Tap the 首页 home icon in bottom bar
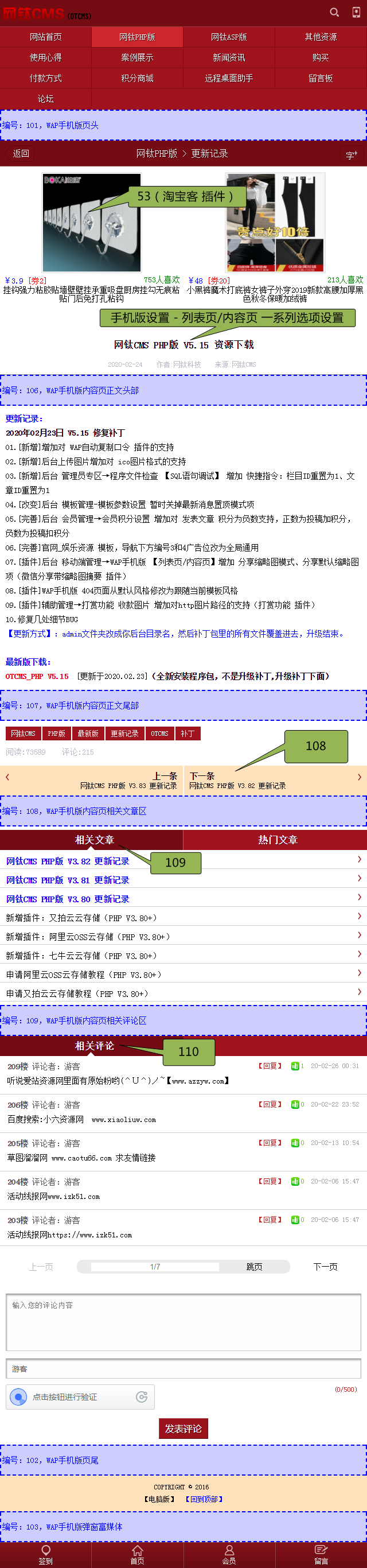The height and width of the screenshot is (1568, 367). point(138,1550)
